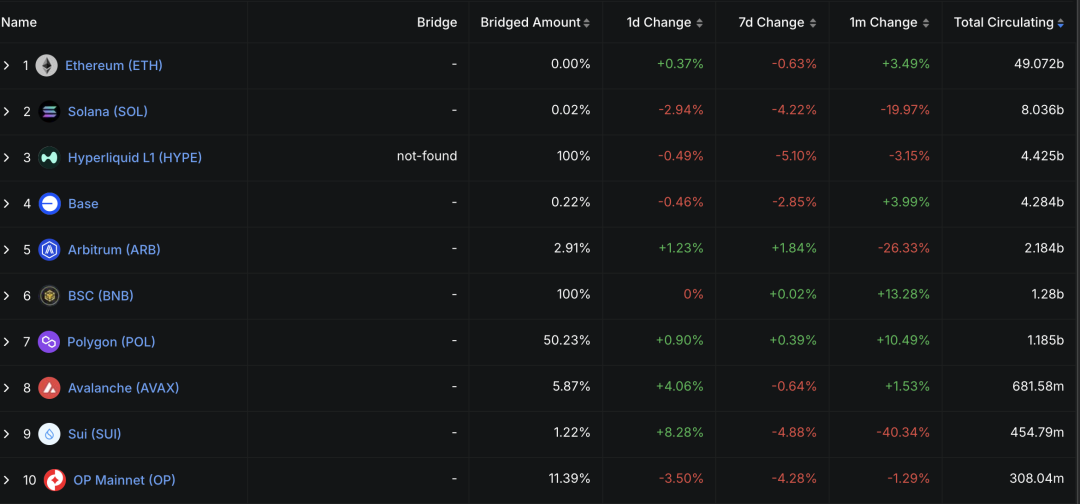Click the Ethereum logo icon
Screen dimensions: 1080x504
click(x=47, y=66)
